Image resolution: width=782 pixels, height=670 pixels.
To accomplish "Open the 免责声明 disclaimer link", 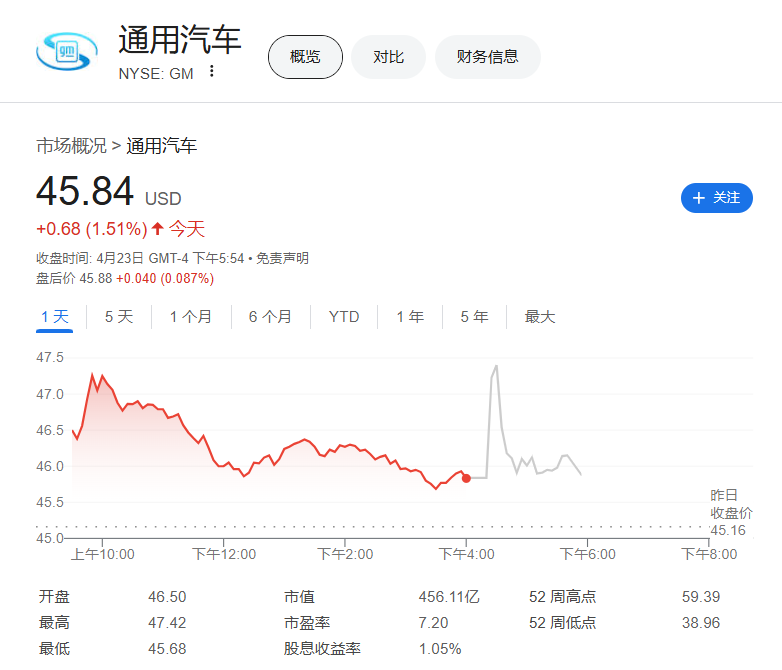I will 282,258.
